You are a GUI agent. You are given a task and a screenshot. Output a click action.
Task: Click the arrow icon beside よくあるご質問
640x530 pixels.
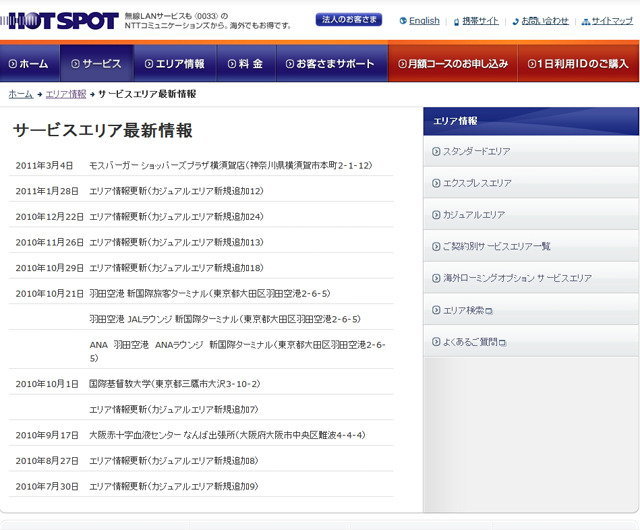coord(436,342)
